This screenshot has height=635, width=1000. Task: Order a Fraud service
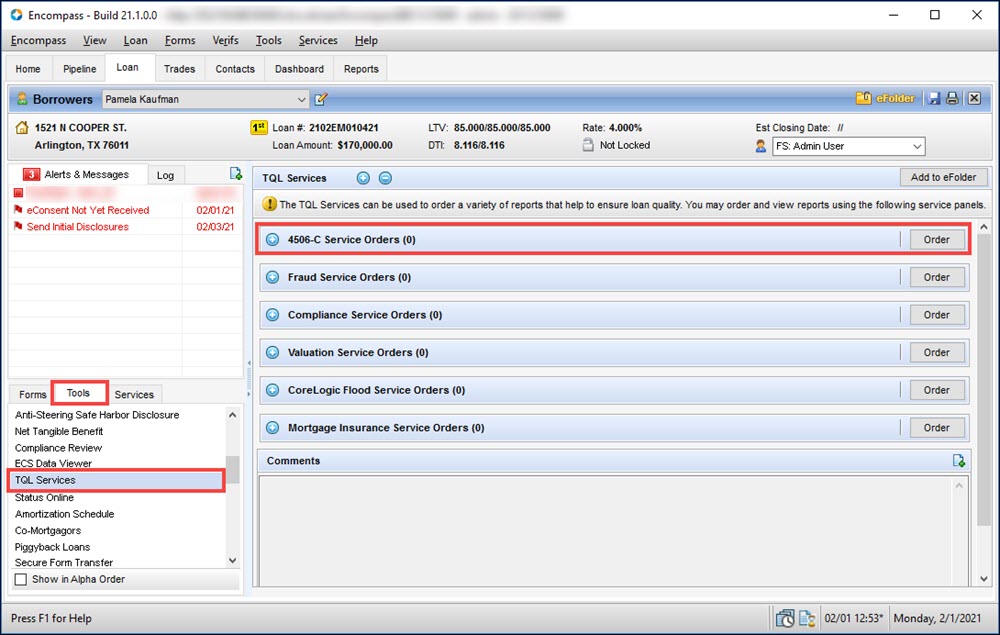pyautogui.click(x=936, y=277)
